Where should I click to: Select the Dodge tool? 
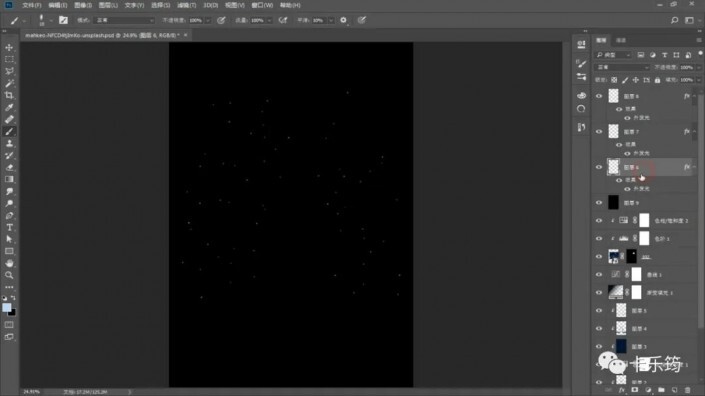click(9, 203)
